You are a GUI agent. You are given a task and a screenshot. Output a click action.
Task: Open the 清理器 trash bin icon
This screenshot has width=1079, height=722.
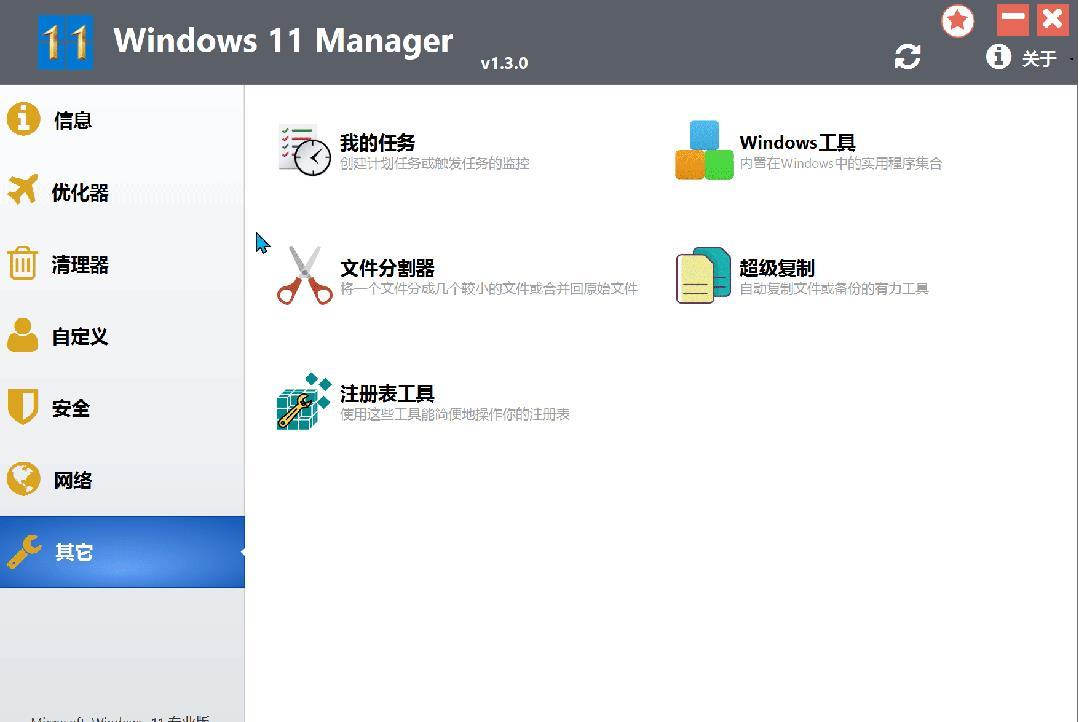(22, 263)
